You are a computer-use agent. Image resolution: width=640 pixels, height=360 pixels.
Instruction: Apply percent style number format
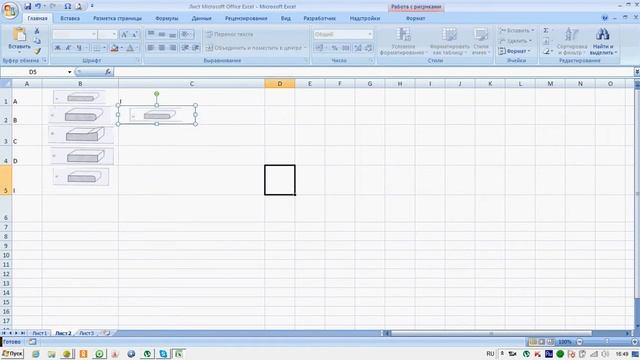(335, 48)
